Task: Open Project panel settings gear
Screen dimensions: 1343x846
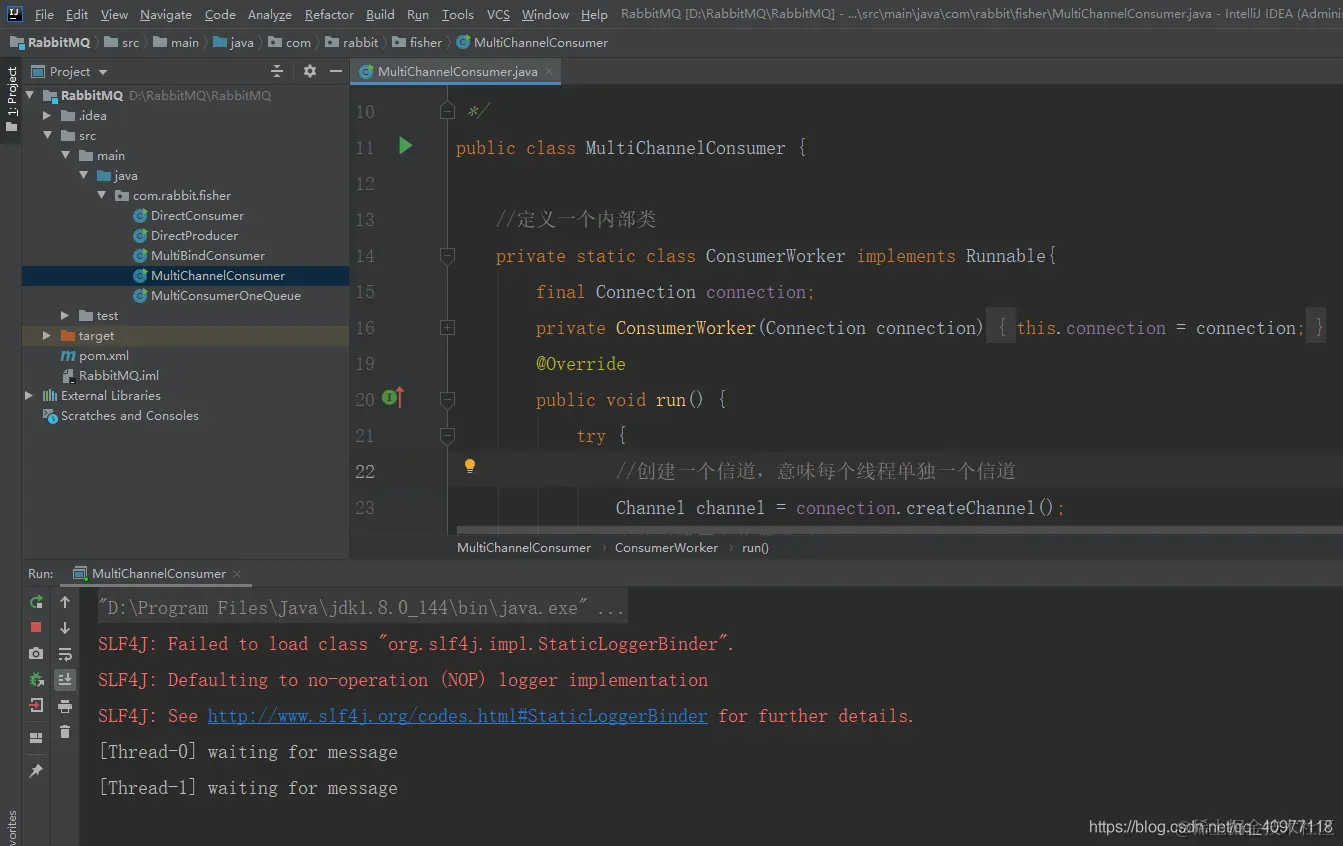Action: (x=310, y=71)
